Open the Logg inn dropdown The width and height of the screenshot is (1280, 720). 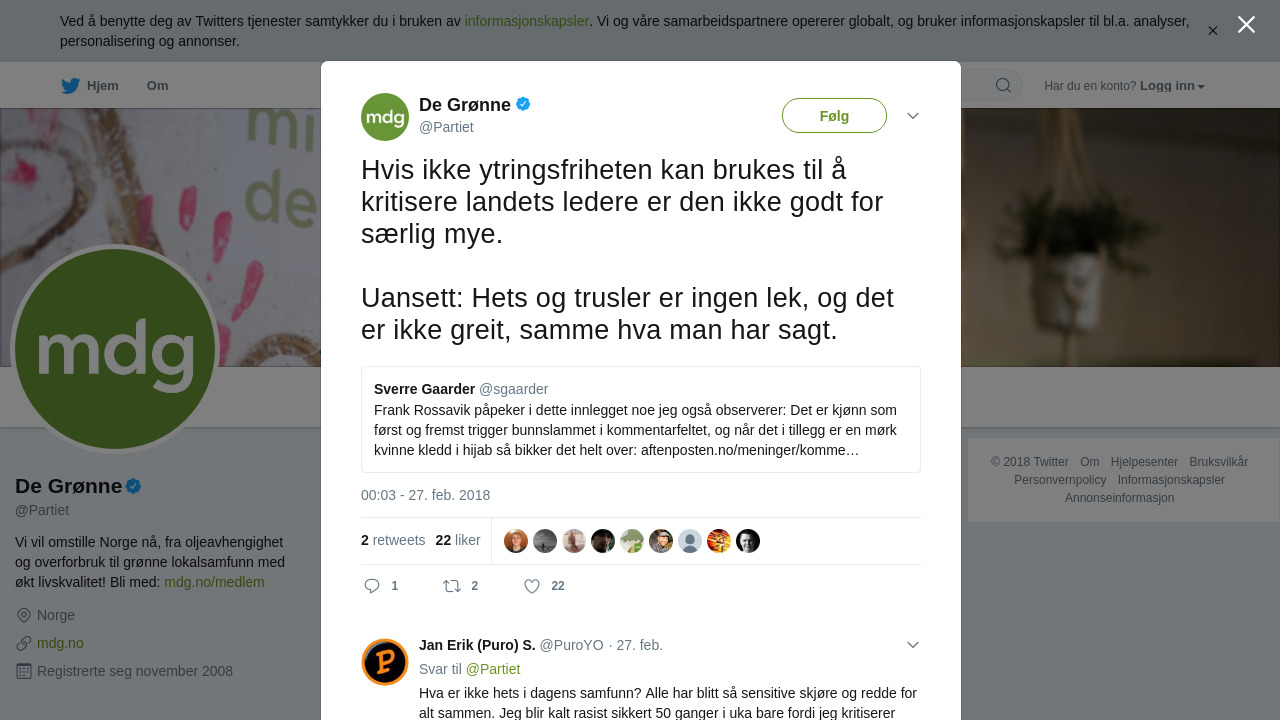(x=1172, y=86)
